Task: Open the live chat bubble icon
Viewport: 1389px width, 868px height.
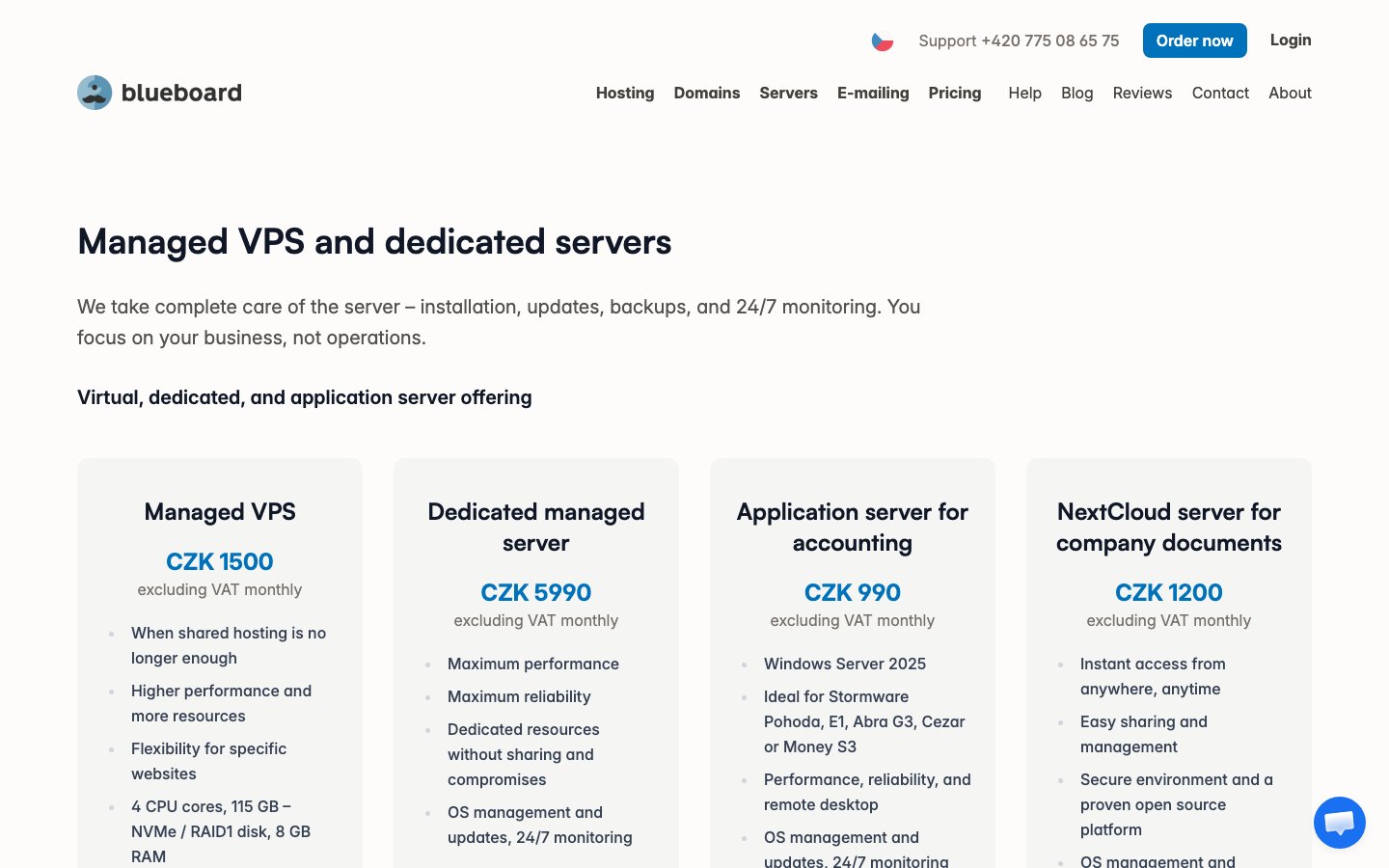Action: coord(1340,823)
